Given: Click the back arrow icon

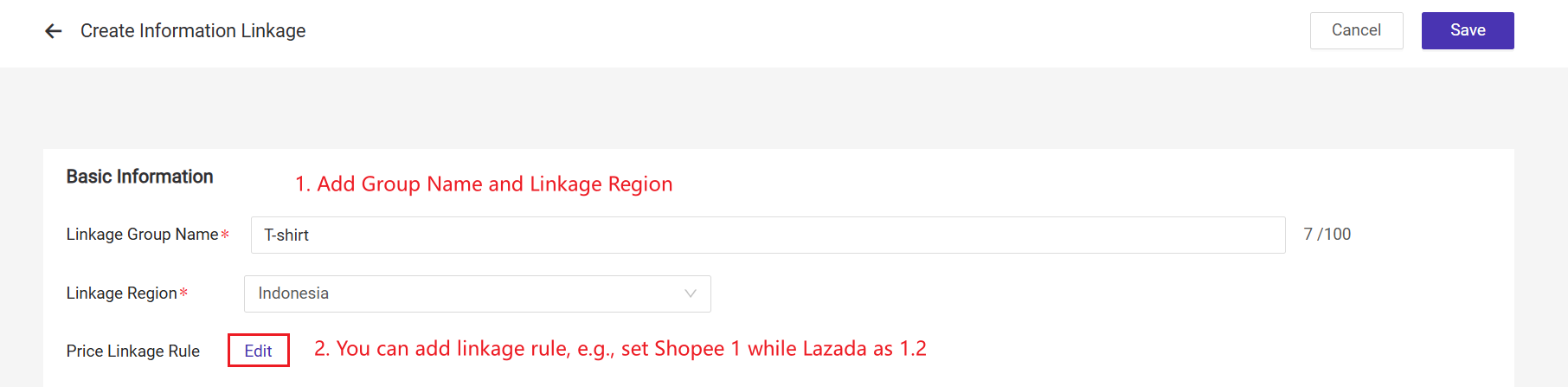Looking at the screenshot, I should 54,31.
